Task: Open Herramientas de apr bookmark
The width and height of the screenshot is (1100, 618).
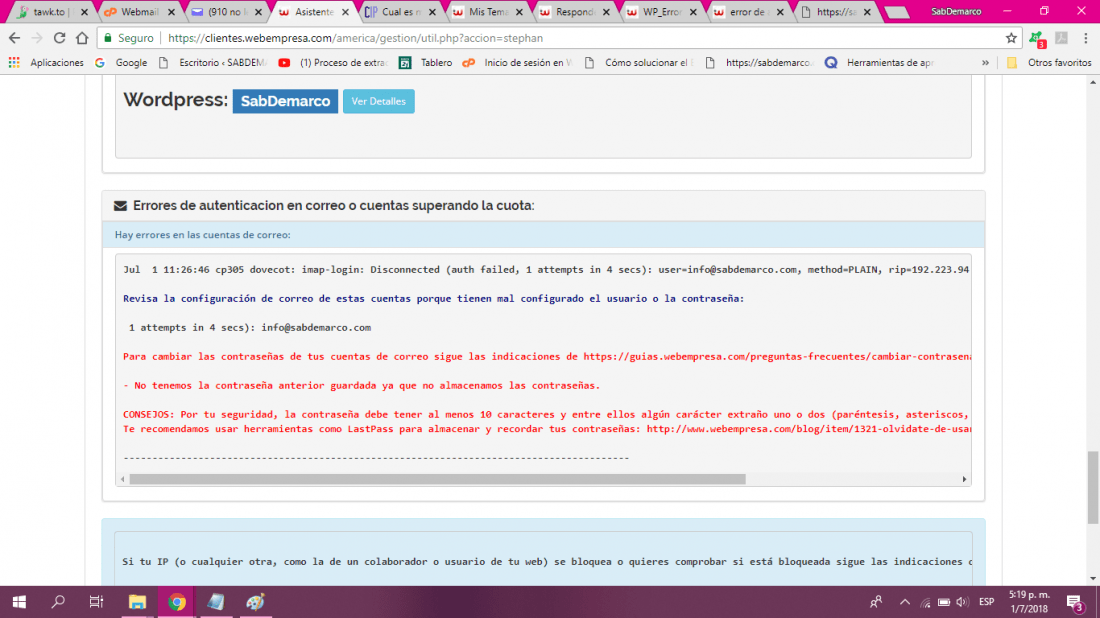Action: click(880, 62)
